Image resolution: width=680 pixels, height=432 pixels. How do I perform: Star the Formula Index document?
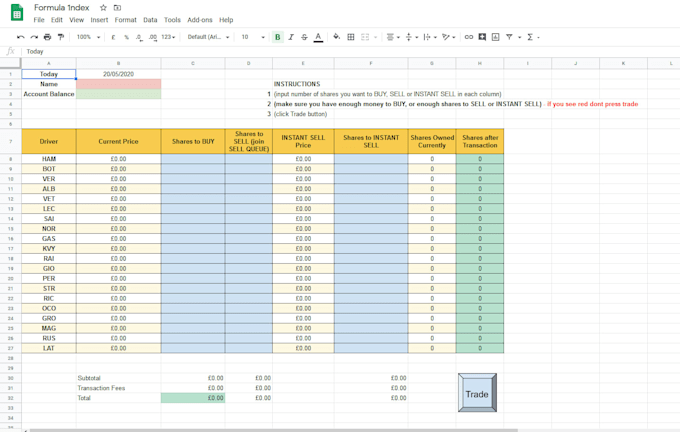[103, 7]
